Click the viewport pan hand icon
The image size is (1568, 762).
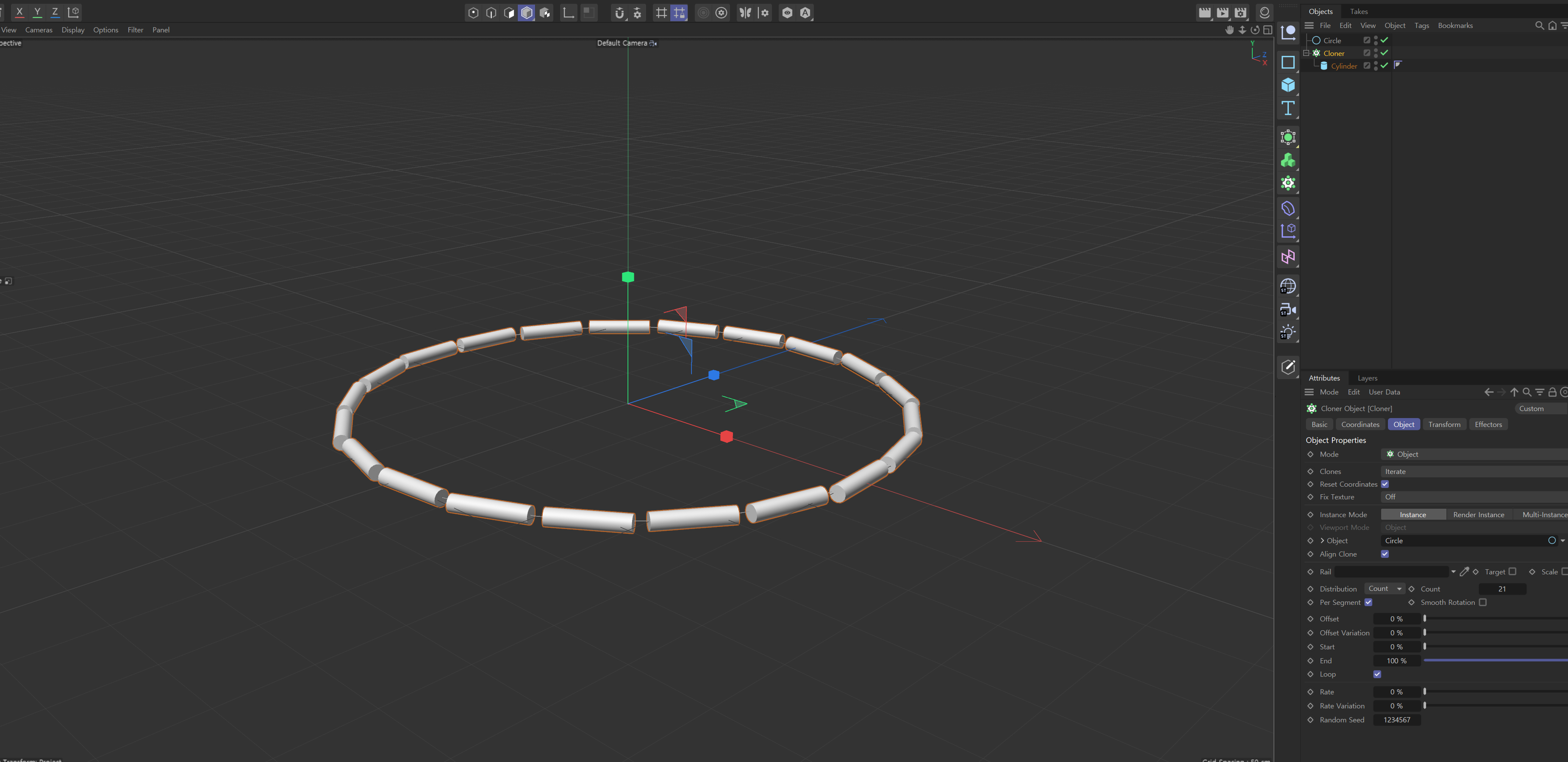[x=1229, y=30]
